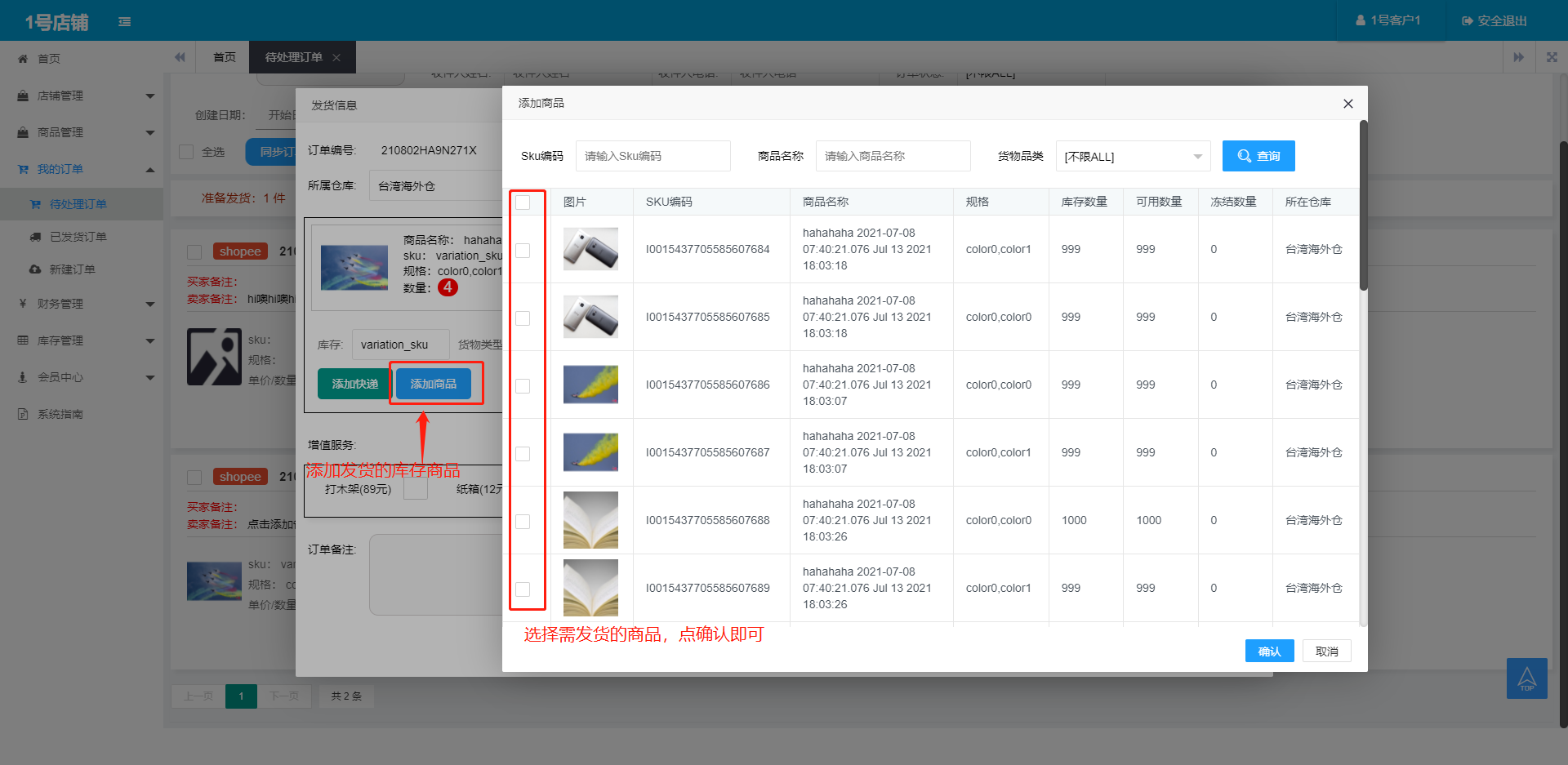Check the row for SKU ending 607684
Image resolution: width=1568 pixels, height=765 pixels.
coord(523,250)
